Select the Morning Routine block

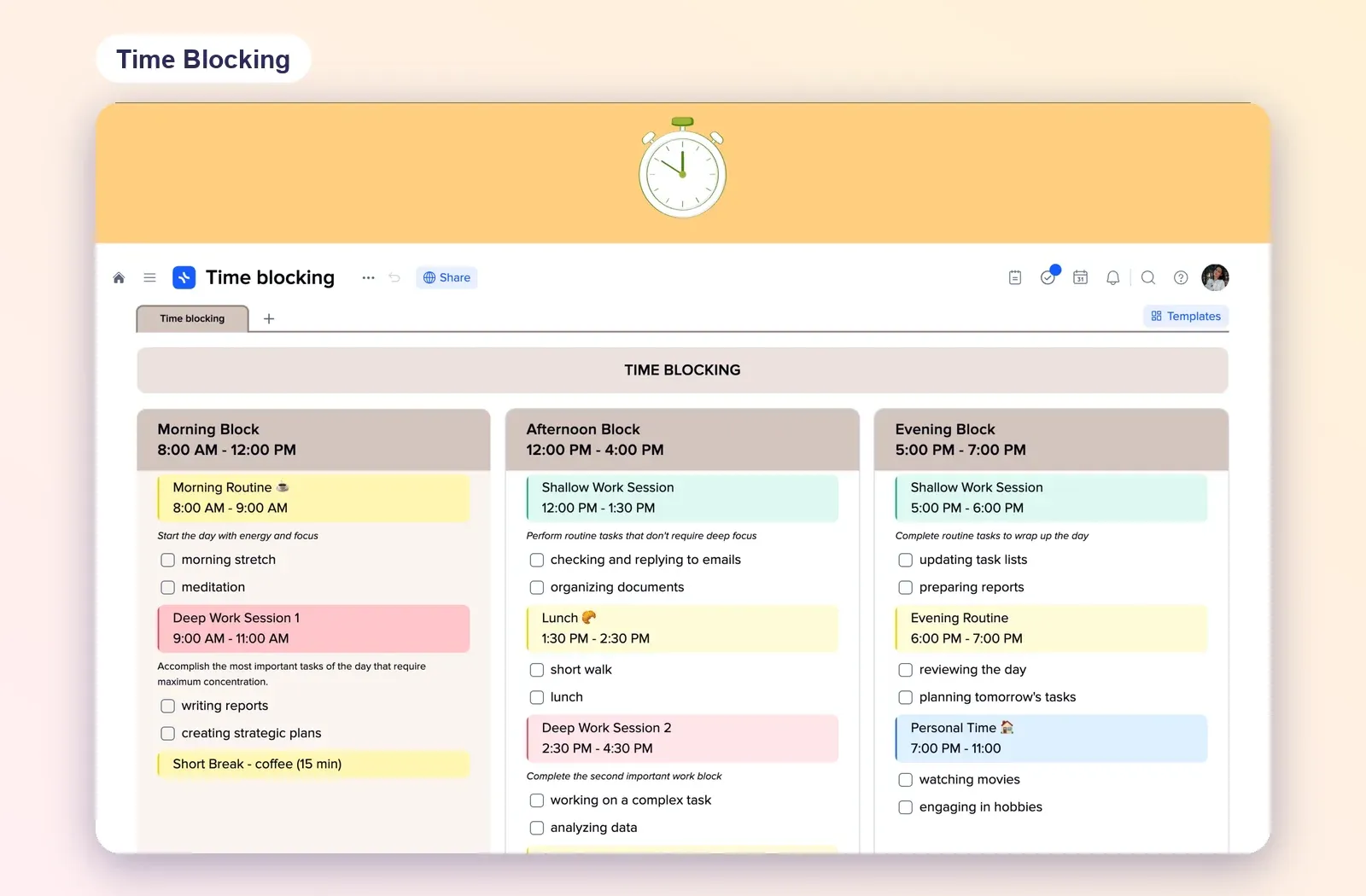click(x=313, y=497)
